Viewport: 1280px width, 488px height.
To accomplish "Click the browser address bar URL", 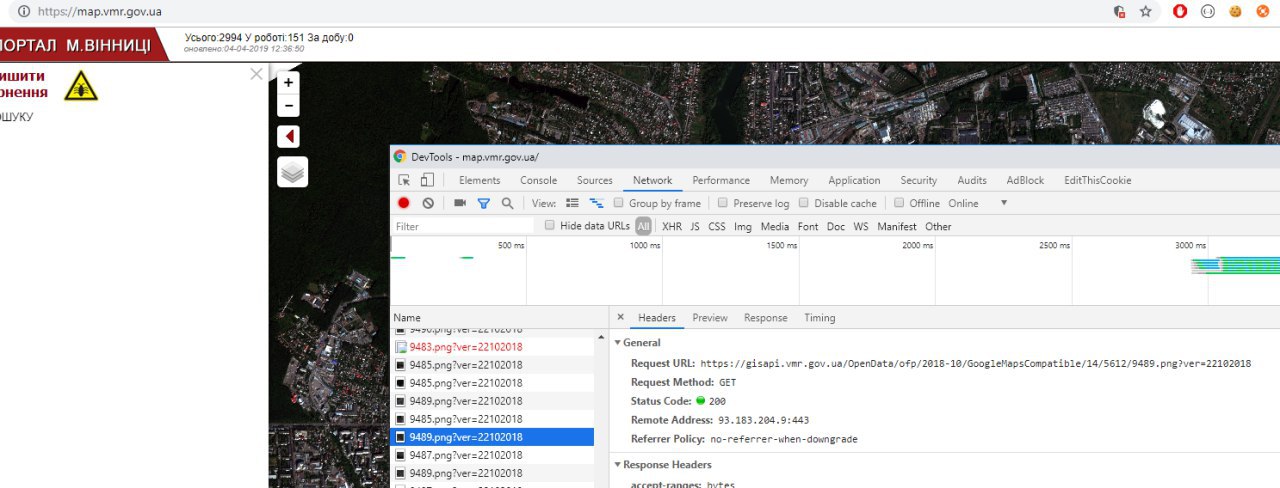I will (100, 12).
